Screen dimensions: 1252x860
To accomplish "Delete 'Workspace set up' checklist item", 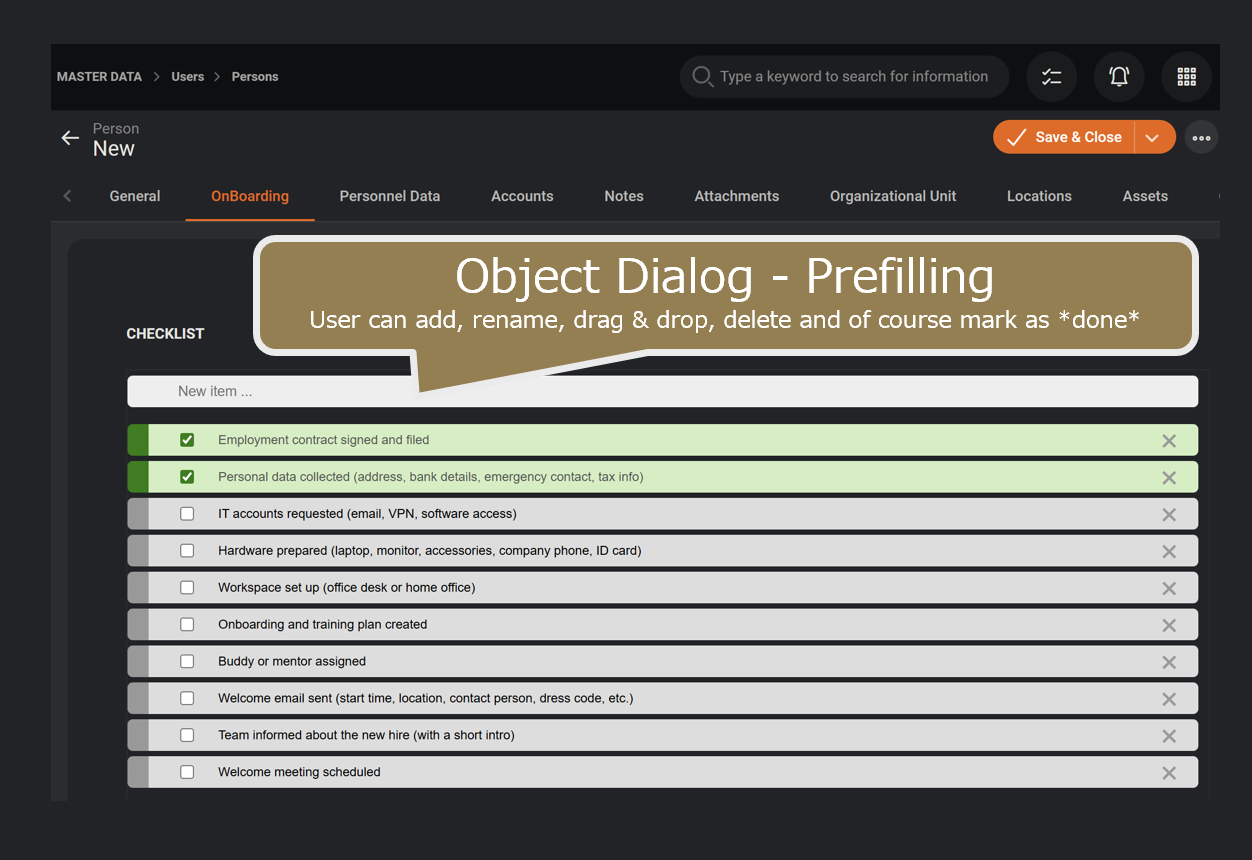I will click(1169, 589).
